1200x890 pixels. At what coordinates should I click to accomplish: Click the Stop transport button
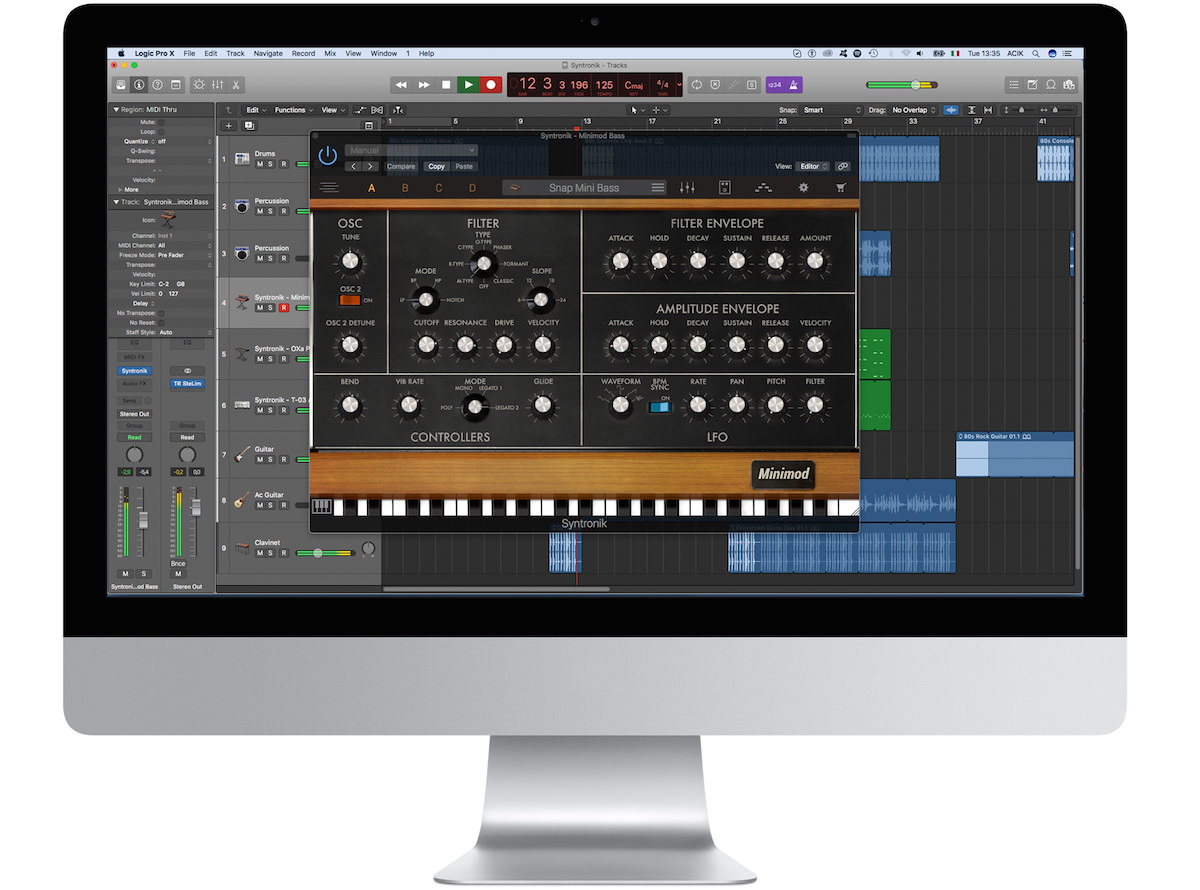click(x=446, y=85)
